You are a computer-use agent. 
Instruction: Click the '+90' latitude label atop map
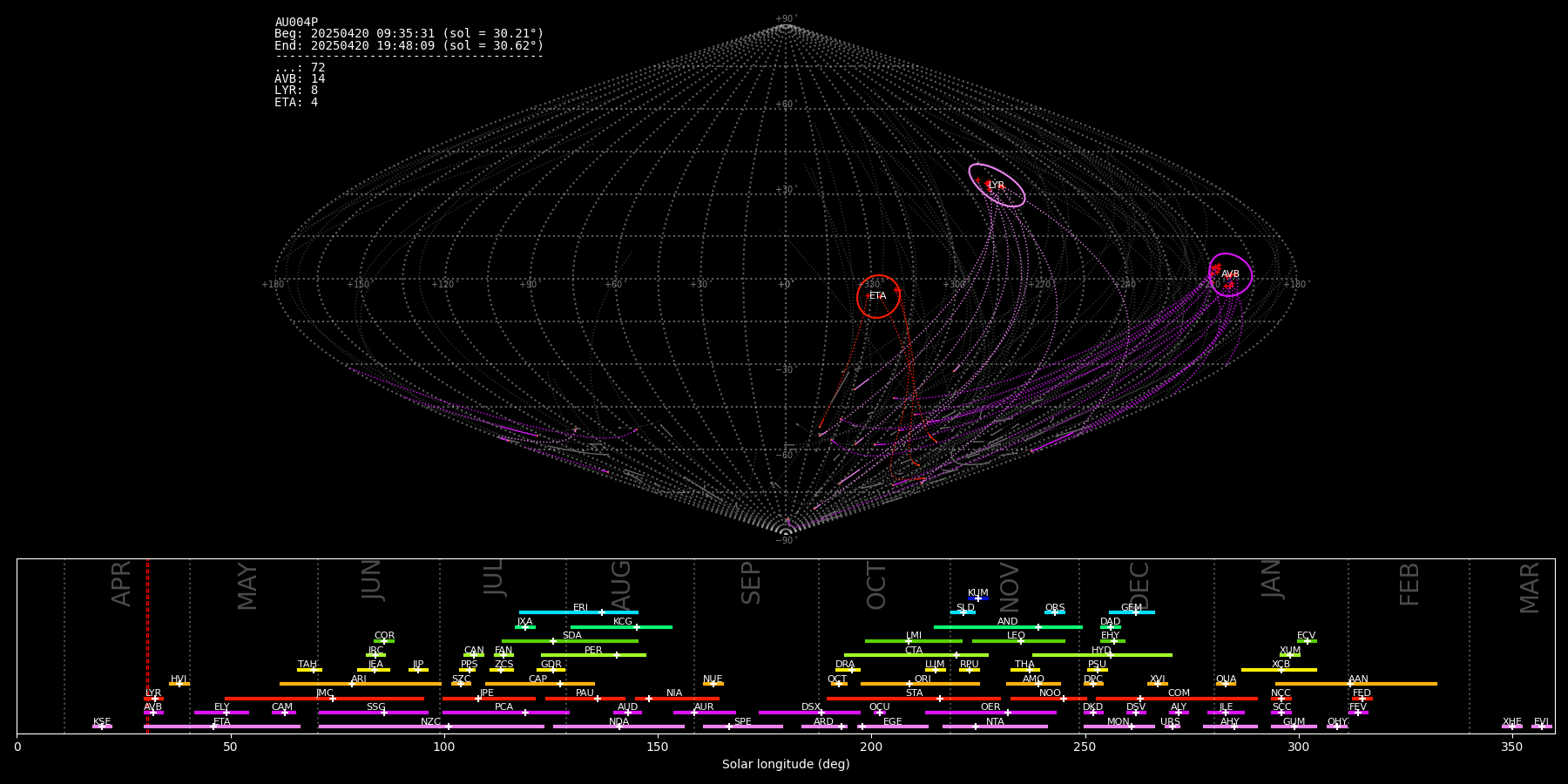785,18
